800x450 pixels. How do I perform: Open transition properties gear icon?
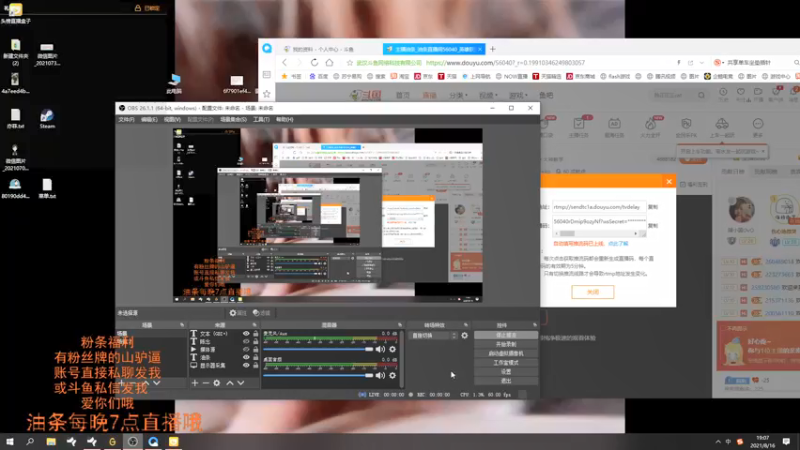(x=464, y=336)
